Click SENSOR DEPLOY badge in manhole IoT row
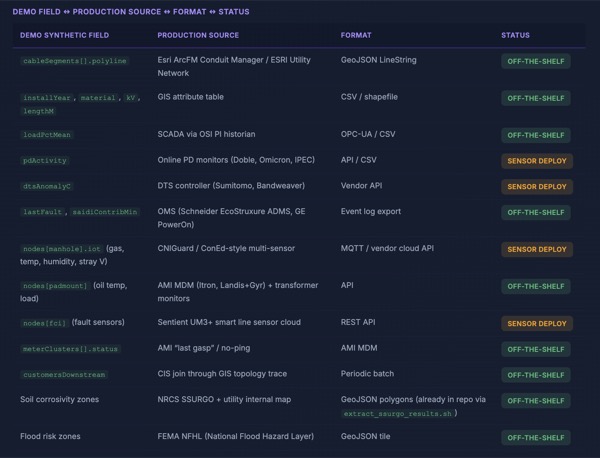Viewport: 600px width, 458px height. (537, 249)
